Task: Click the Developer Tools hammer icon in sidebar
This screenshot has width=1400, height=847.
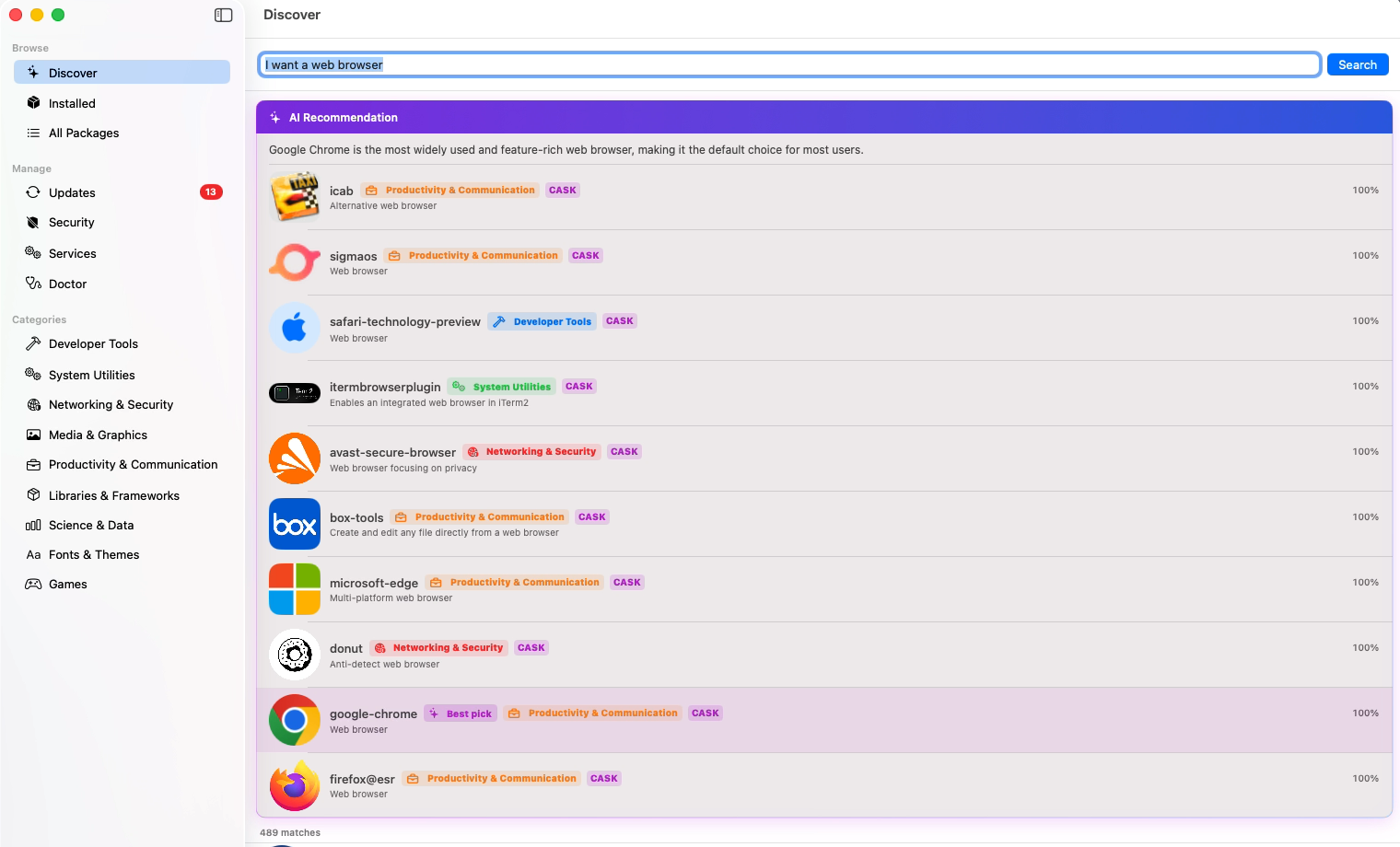Action: pos(33,343)
